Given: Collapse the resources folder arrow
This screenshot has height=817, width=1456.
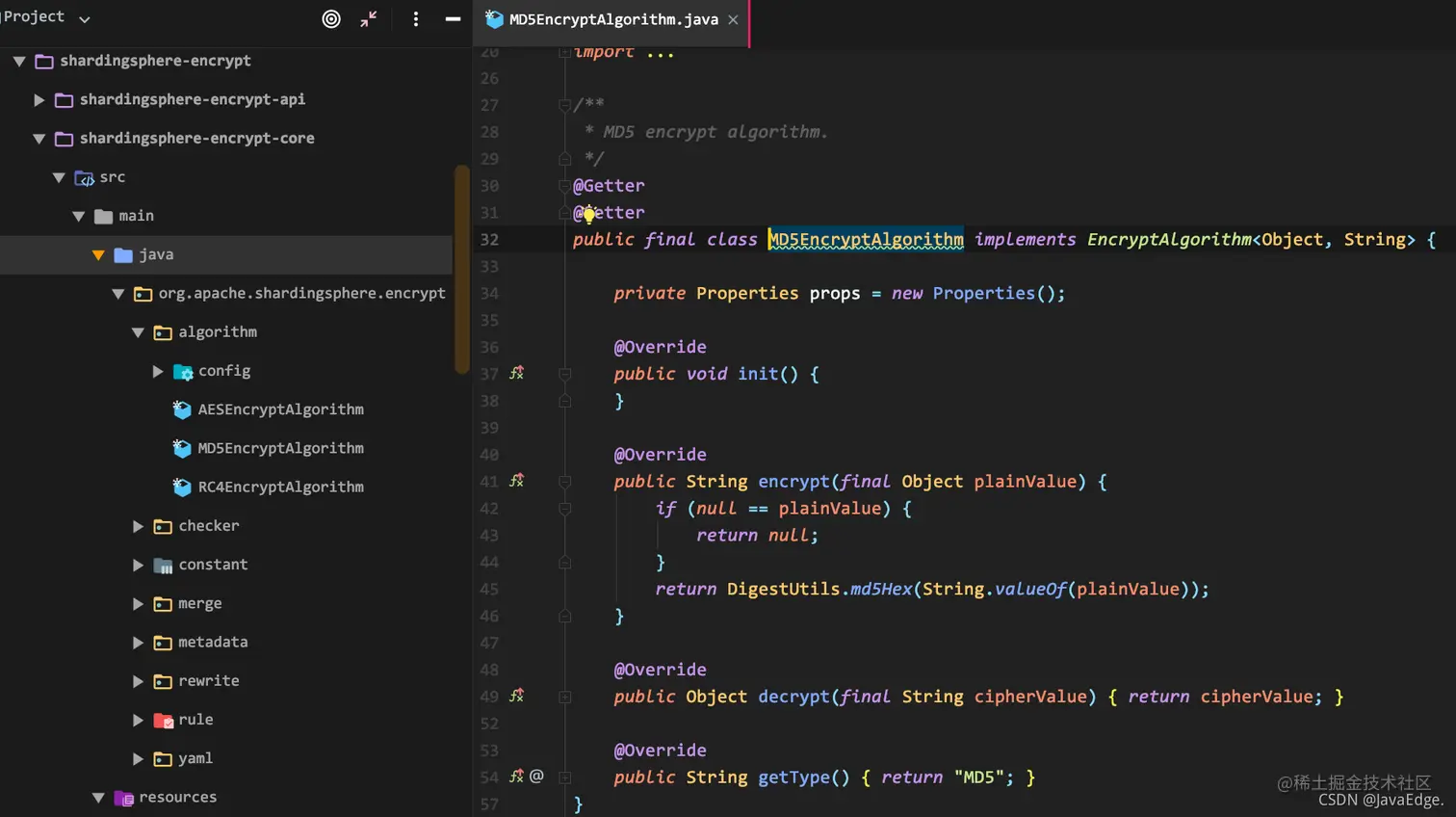Looking at the screenshot, I should click(98, 798).
